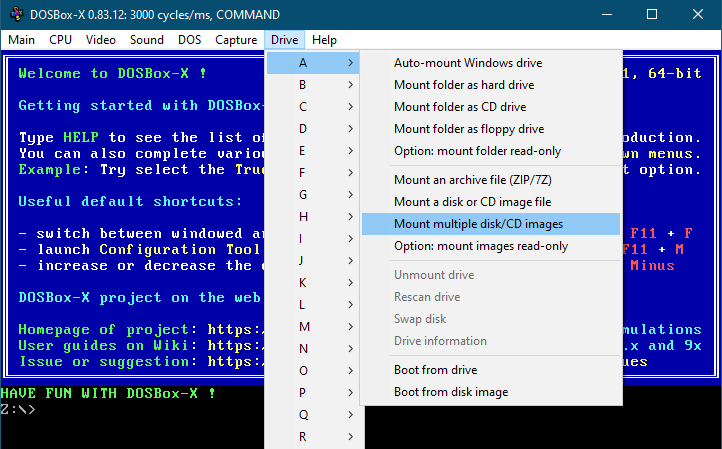Click the greyed-out Unmount drive entry

coord(491,275)
